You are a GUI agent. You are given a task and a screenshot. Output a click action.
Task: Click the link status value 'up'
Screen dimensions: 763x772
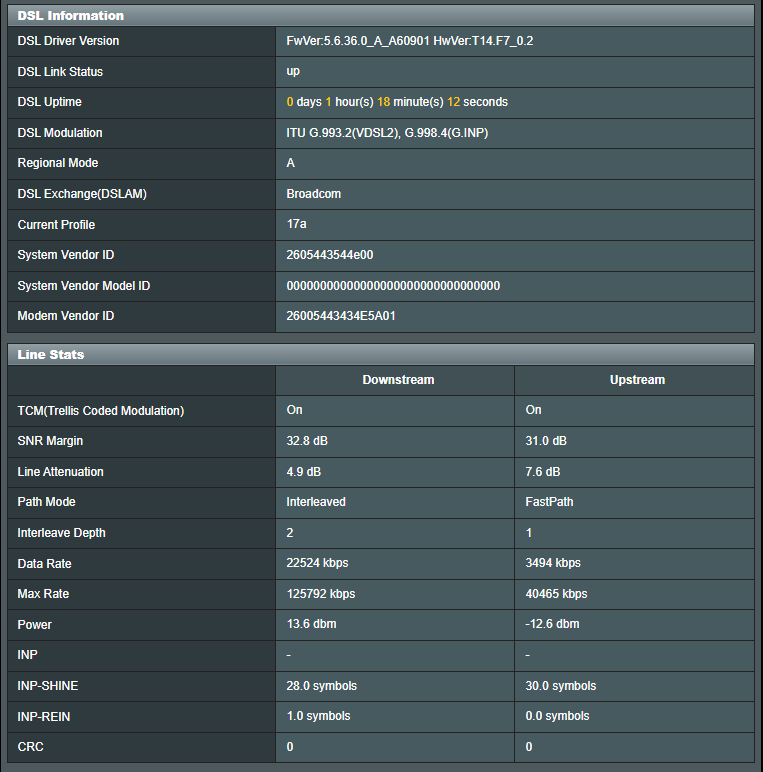pos(293,72)
